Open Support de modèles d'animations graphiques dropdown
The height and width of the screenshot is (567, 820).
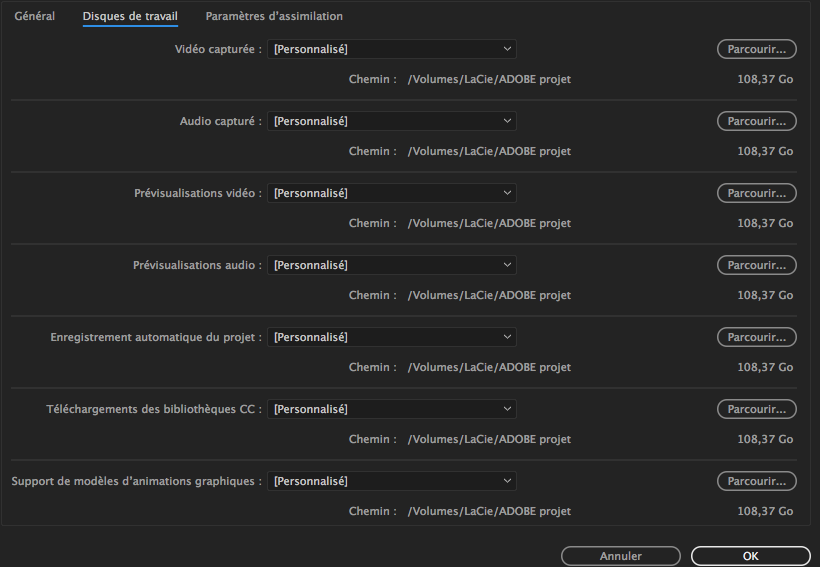tap(392, 481)
